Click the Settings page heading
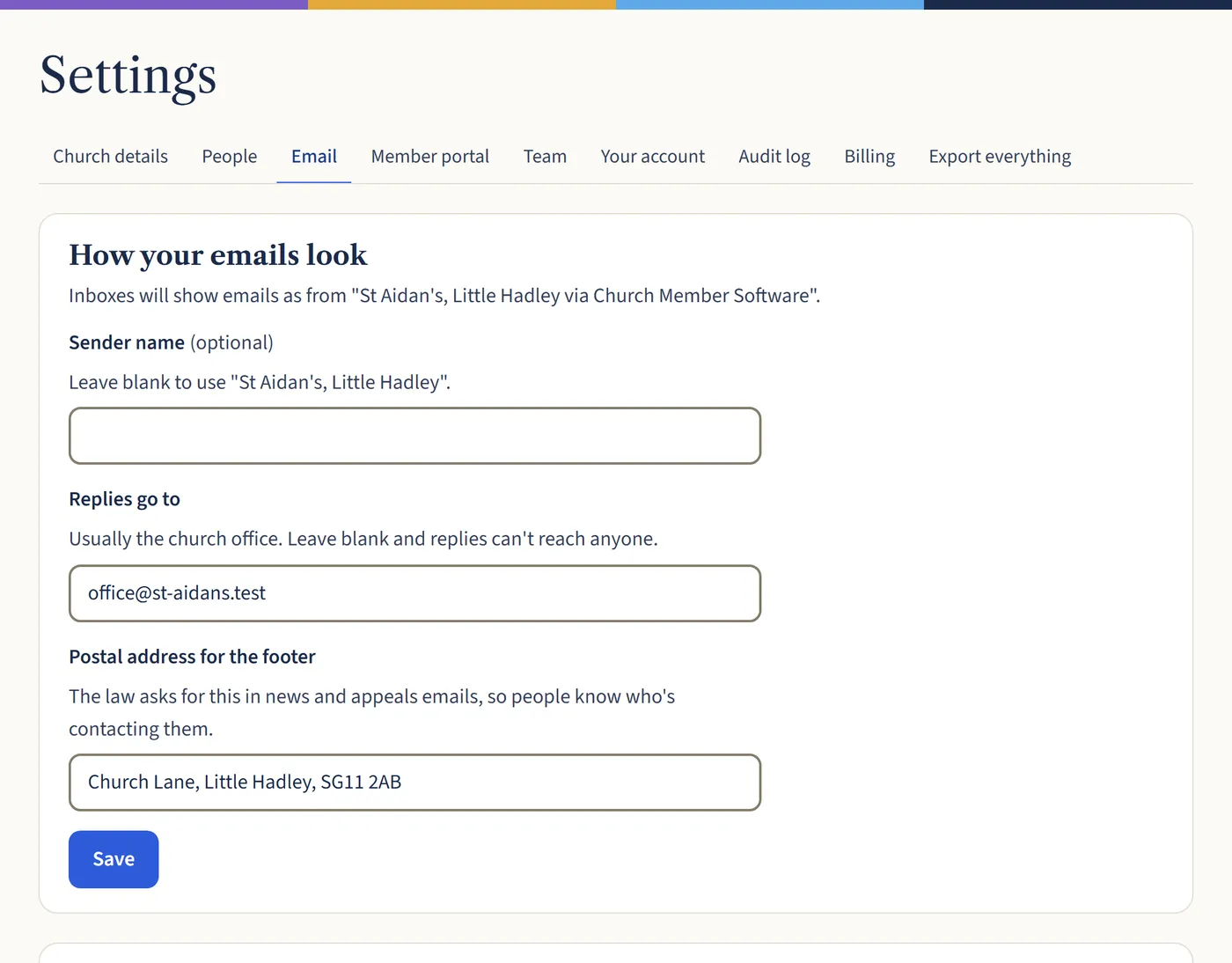This screenshot has height=963, width=1232. [128, 76]
